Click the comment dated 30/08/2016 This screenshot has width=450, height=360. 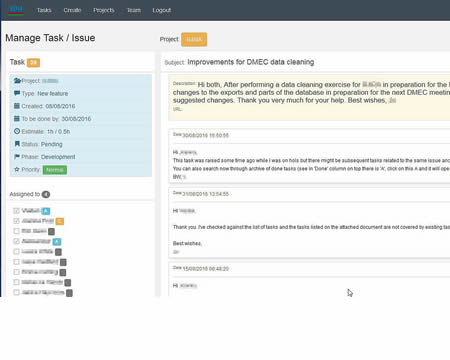tap(309, 156)
